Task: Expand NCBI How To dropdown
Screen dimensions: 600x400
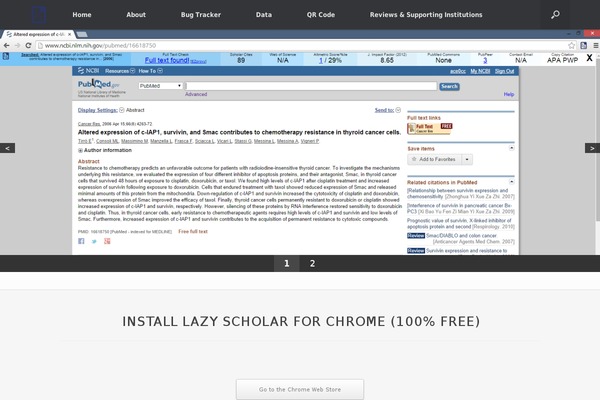Action: click(150, 71)
